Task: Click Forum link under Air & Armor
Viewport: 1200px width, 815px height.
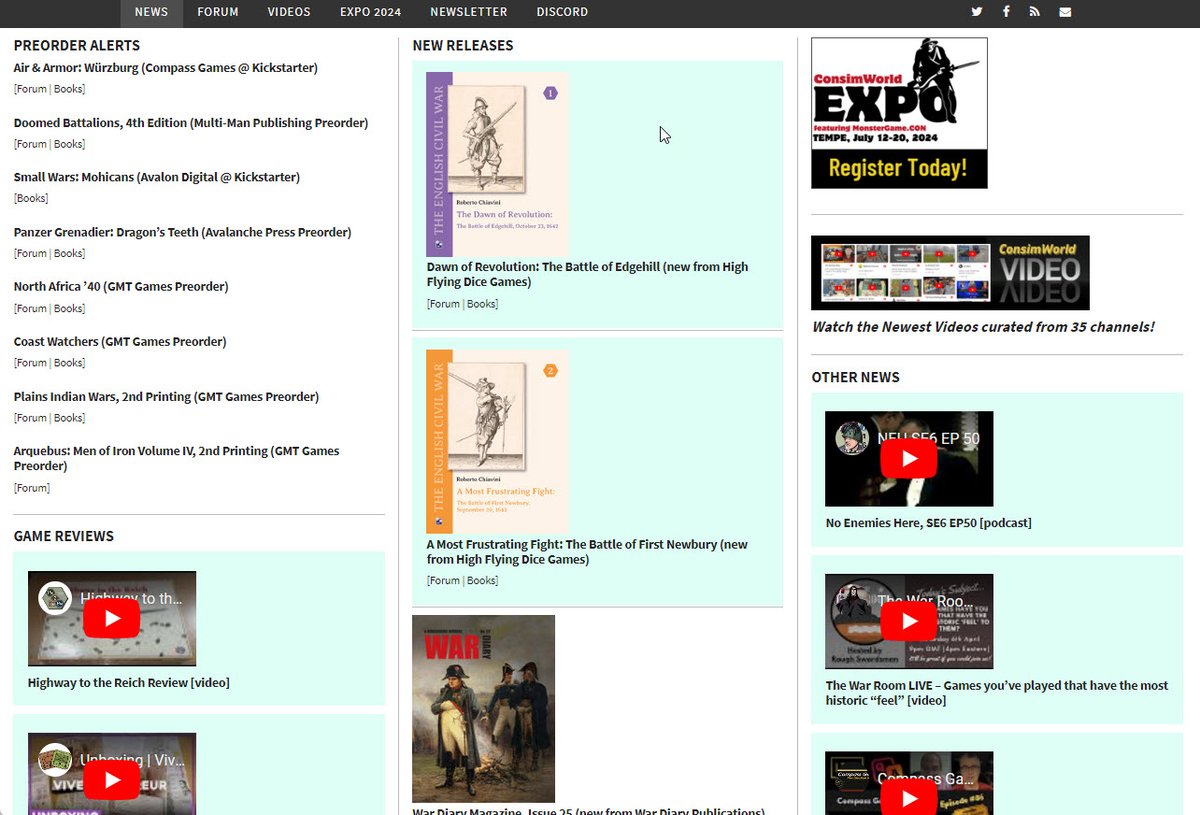Action: pos(31,89)
